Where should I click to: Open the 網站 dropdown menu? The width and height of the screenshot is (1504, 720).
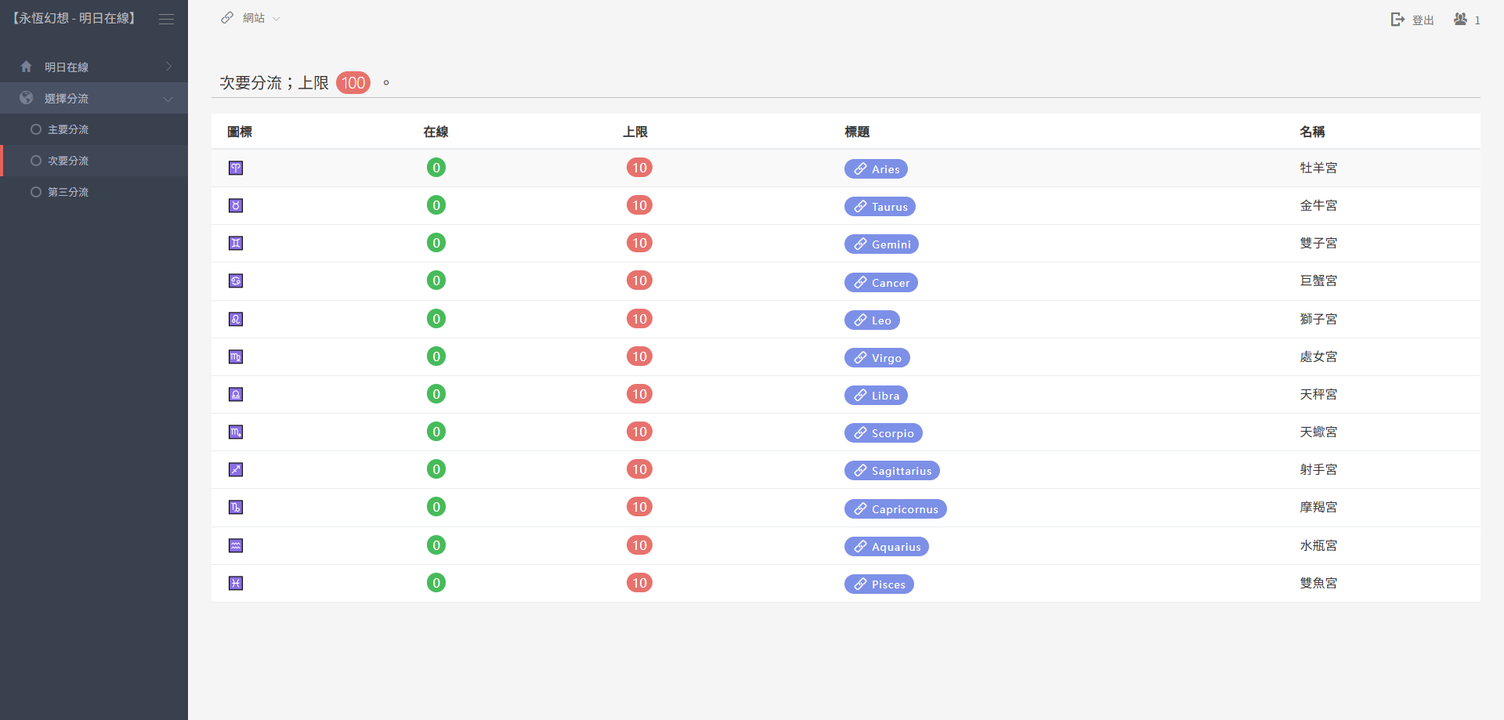coord(251,18)
